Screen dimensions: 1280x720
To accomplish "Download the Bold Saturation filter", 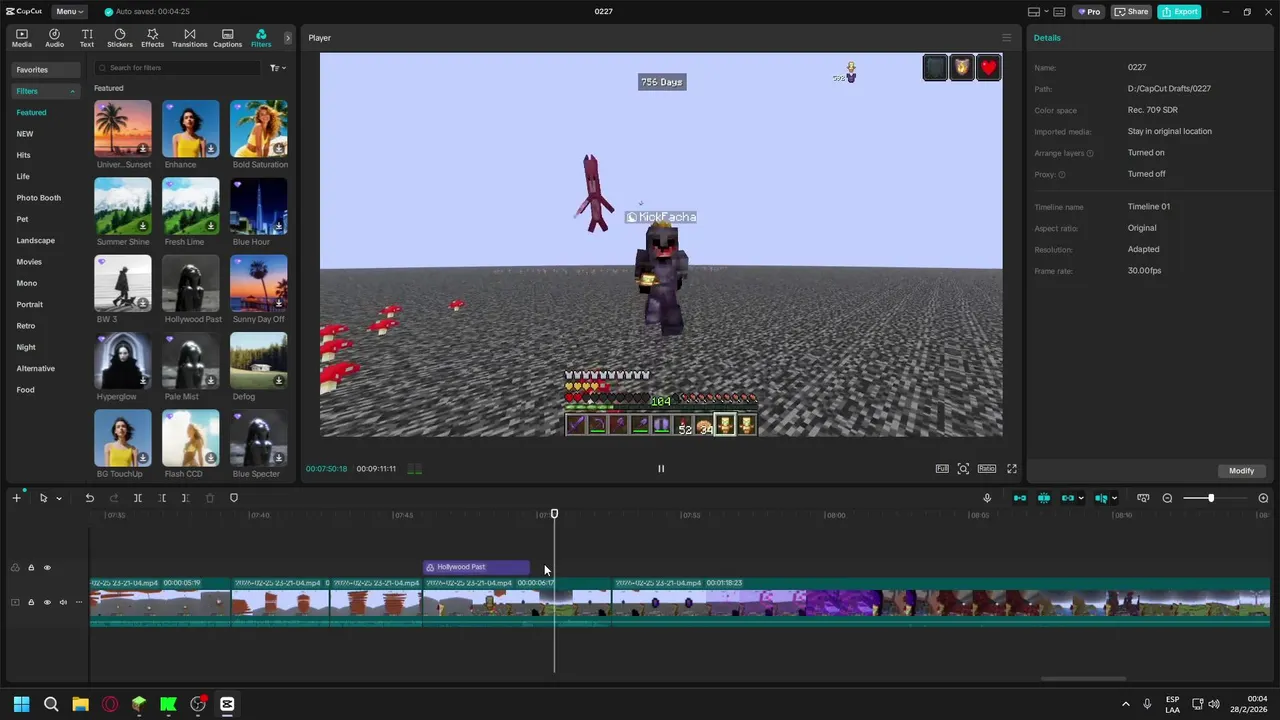I will point(279,149).
